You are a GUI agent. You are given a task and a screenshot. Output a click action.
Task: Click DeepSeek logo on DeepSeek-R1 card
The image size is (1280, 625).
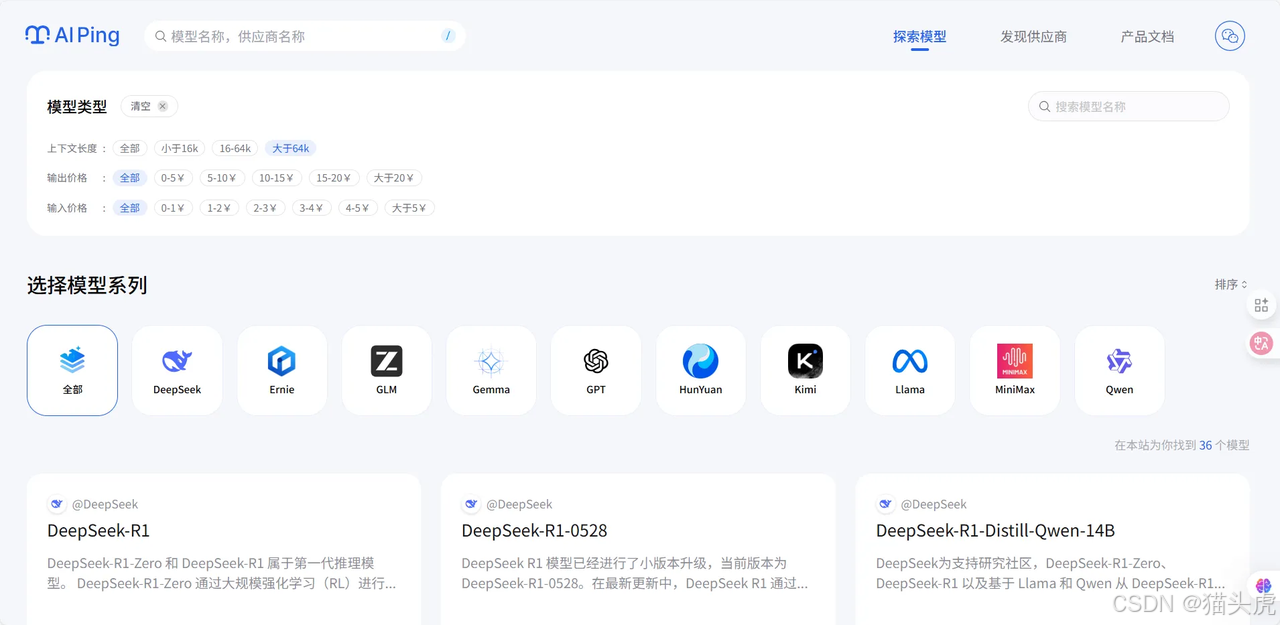point(56,504)
